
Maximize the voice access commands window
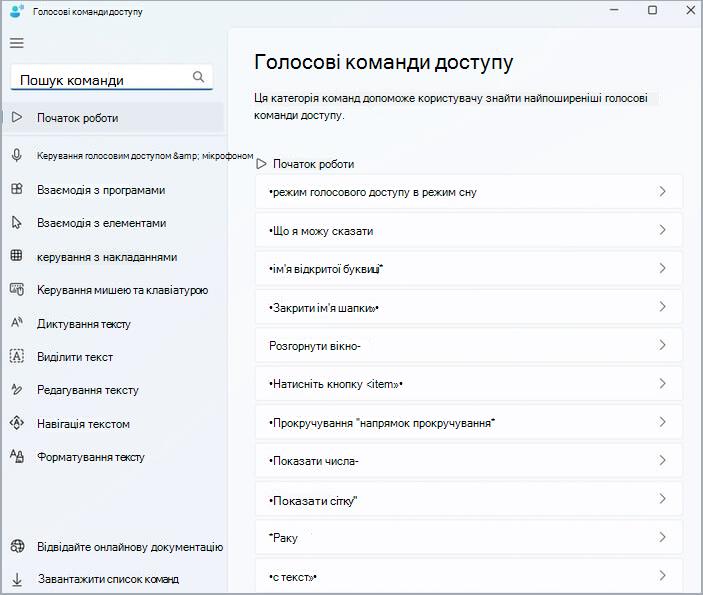click(652, 10)
